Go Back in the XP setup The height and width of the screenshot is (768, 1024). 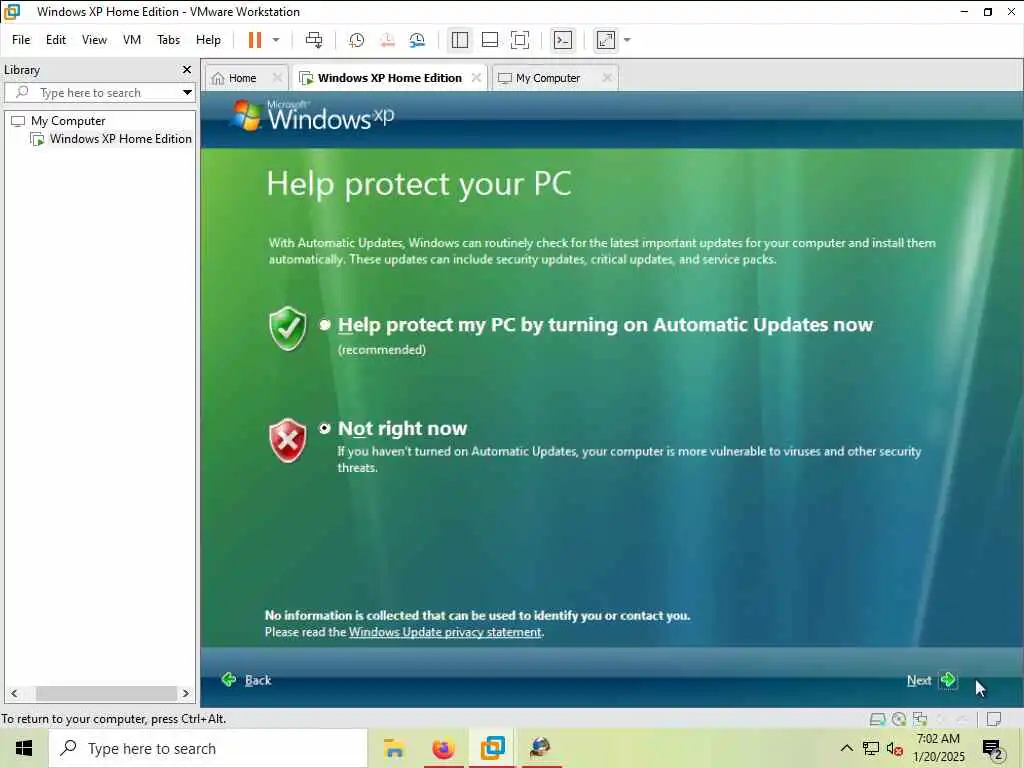(246, 680)
